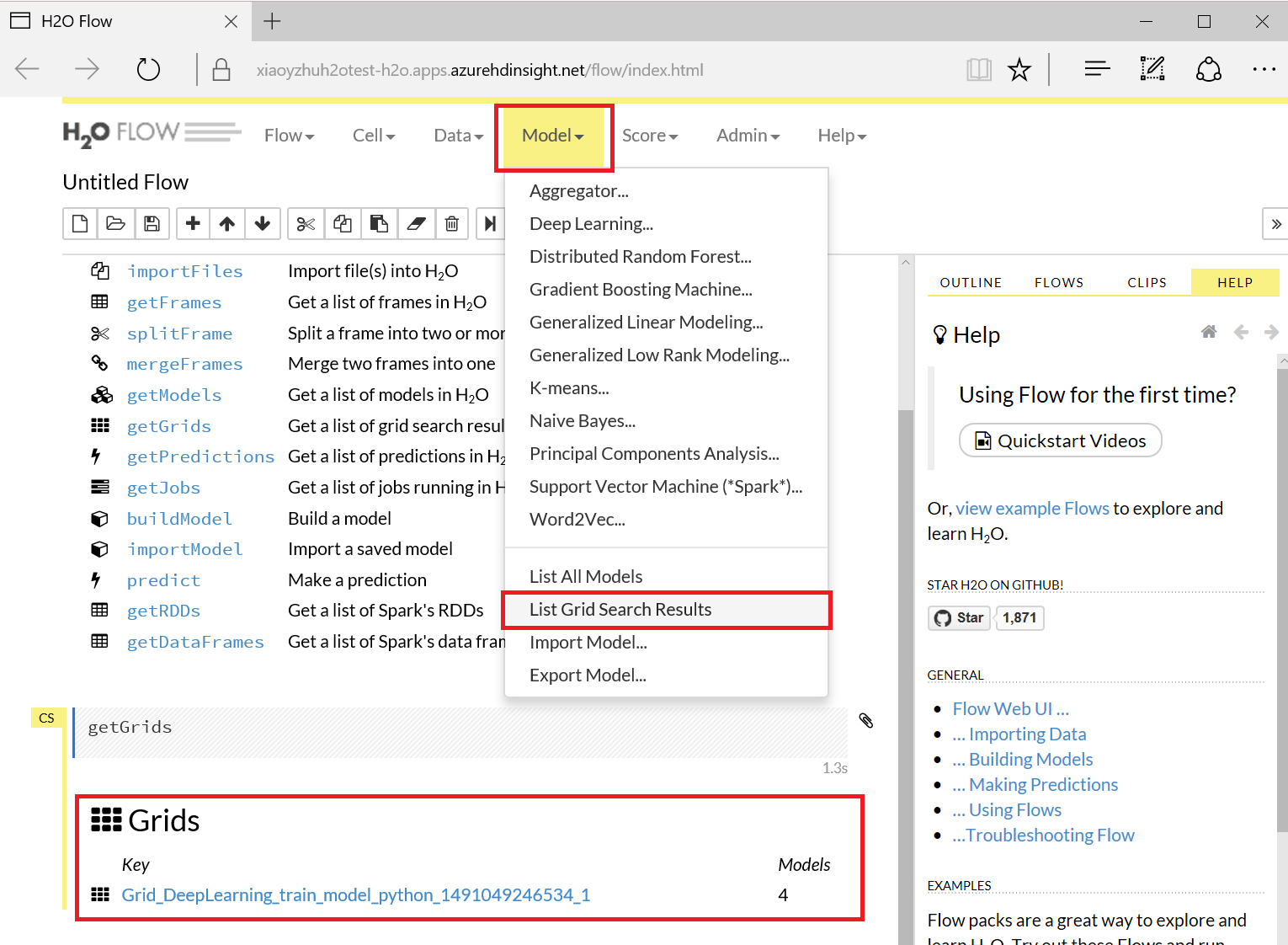This screenshot has height=945, width=1288.
Task: Click the Clear Cell eraser icon
Action: click(x=416, y=223)
